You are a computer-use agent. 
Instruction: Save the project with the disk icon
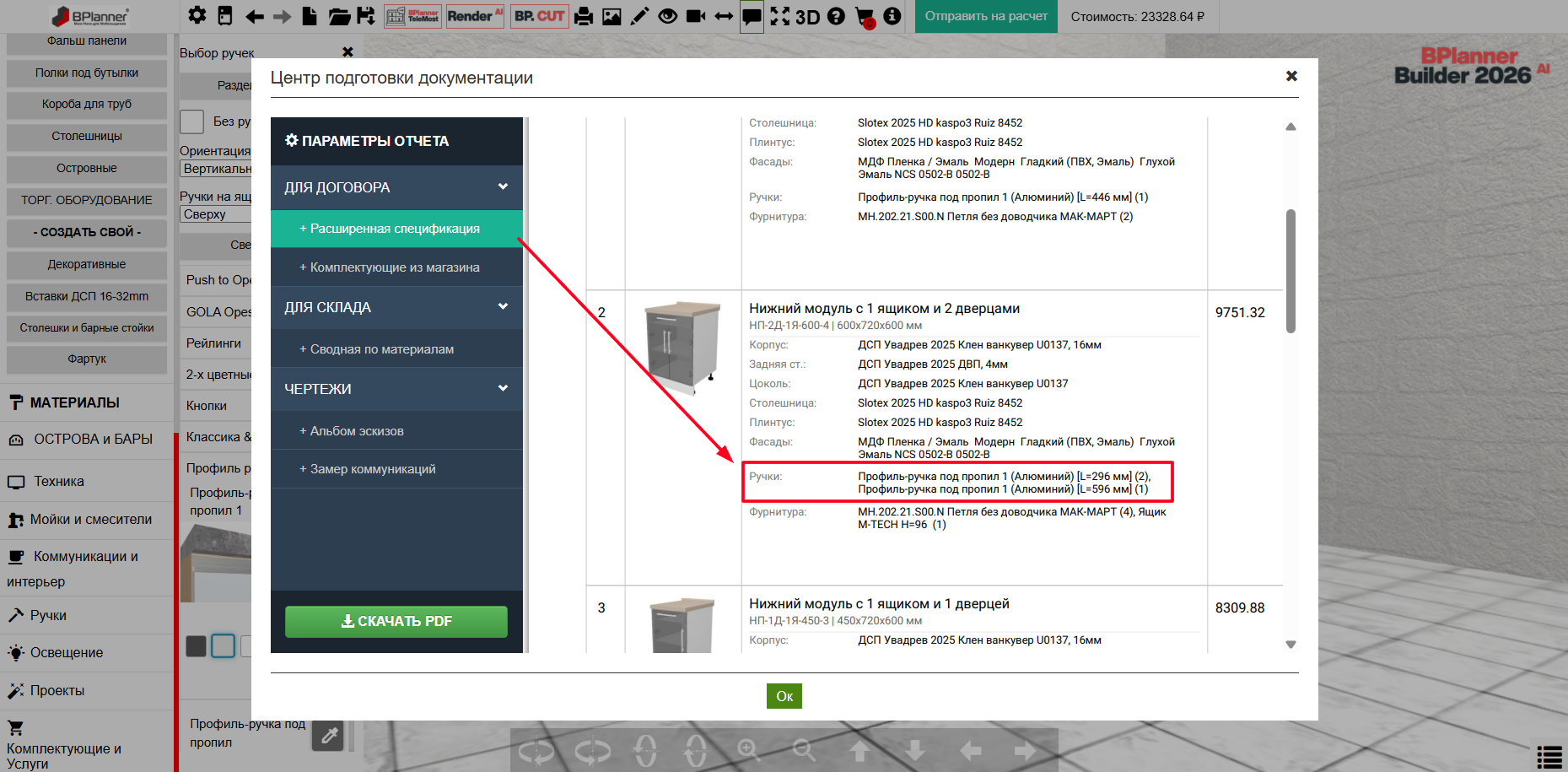click(366, 15)
